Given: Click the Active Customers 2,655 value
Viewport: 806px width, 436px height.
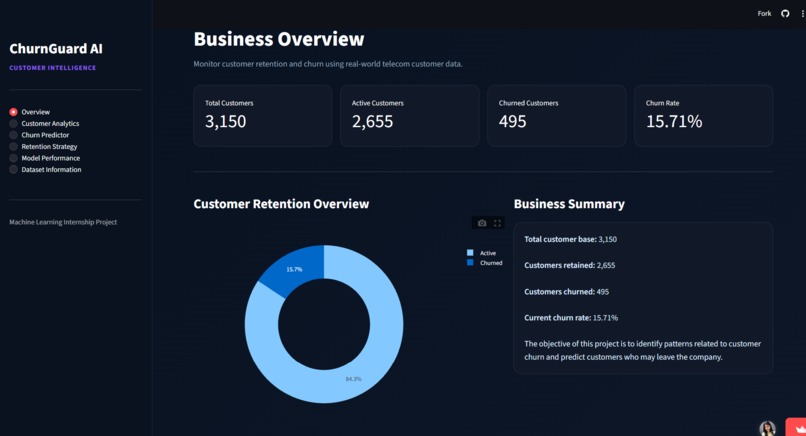Looking at the screenshot, I should [x=373, y=121].
